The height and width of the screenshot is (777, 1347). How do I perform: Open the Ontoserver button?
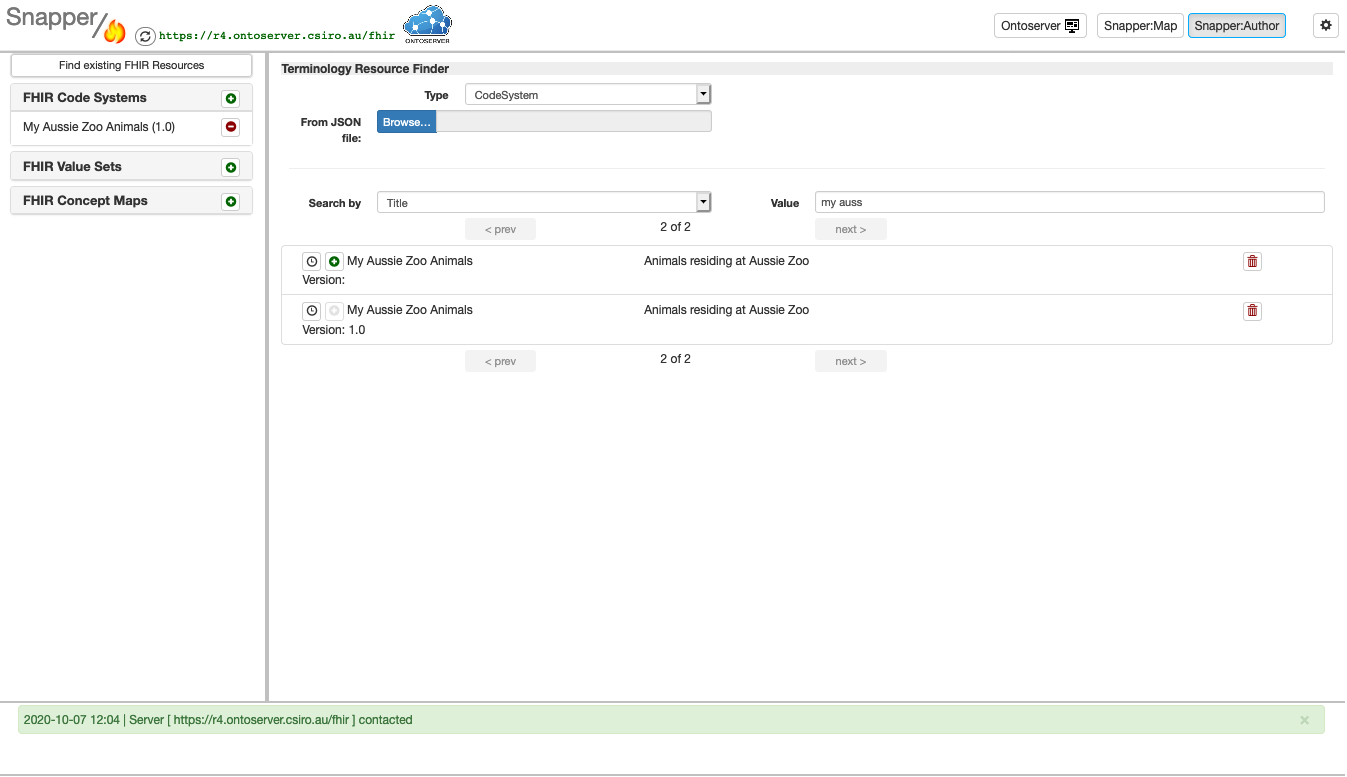coord(1040,26)
